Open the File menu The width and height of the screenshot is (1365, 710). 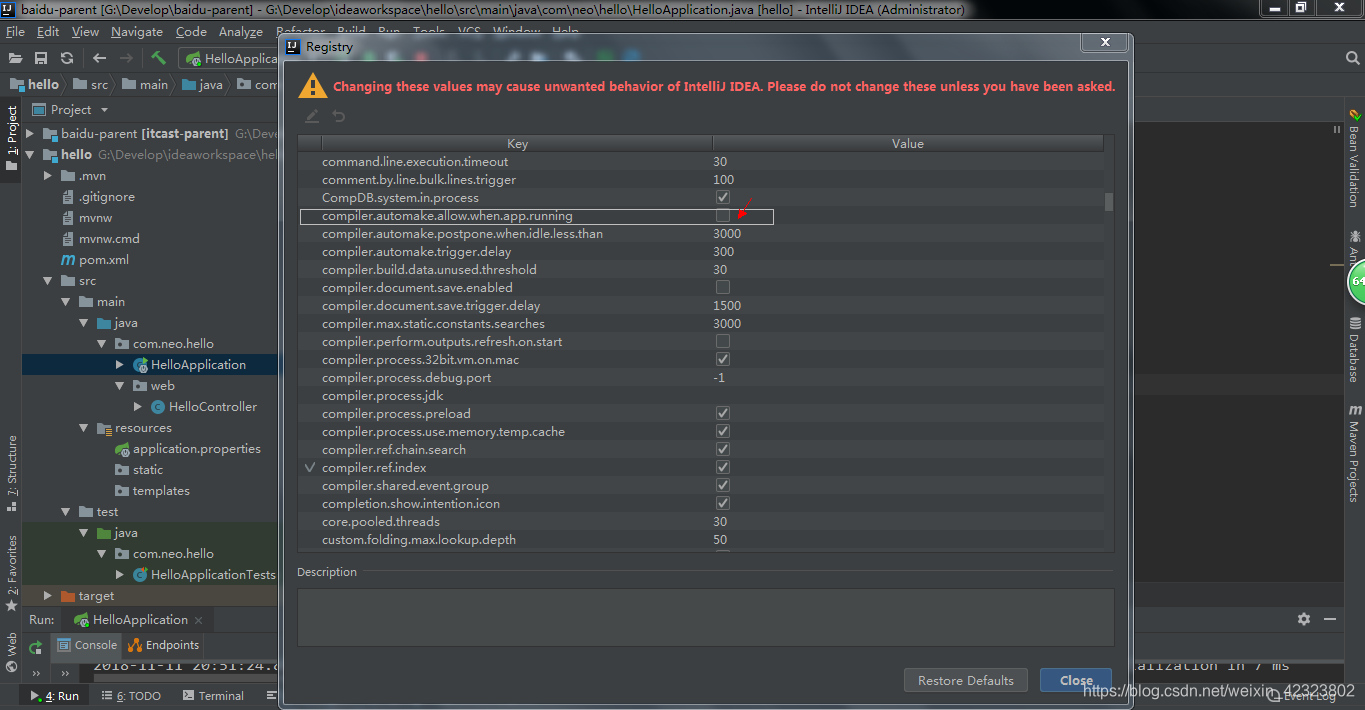pos(15,32)
